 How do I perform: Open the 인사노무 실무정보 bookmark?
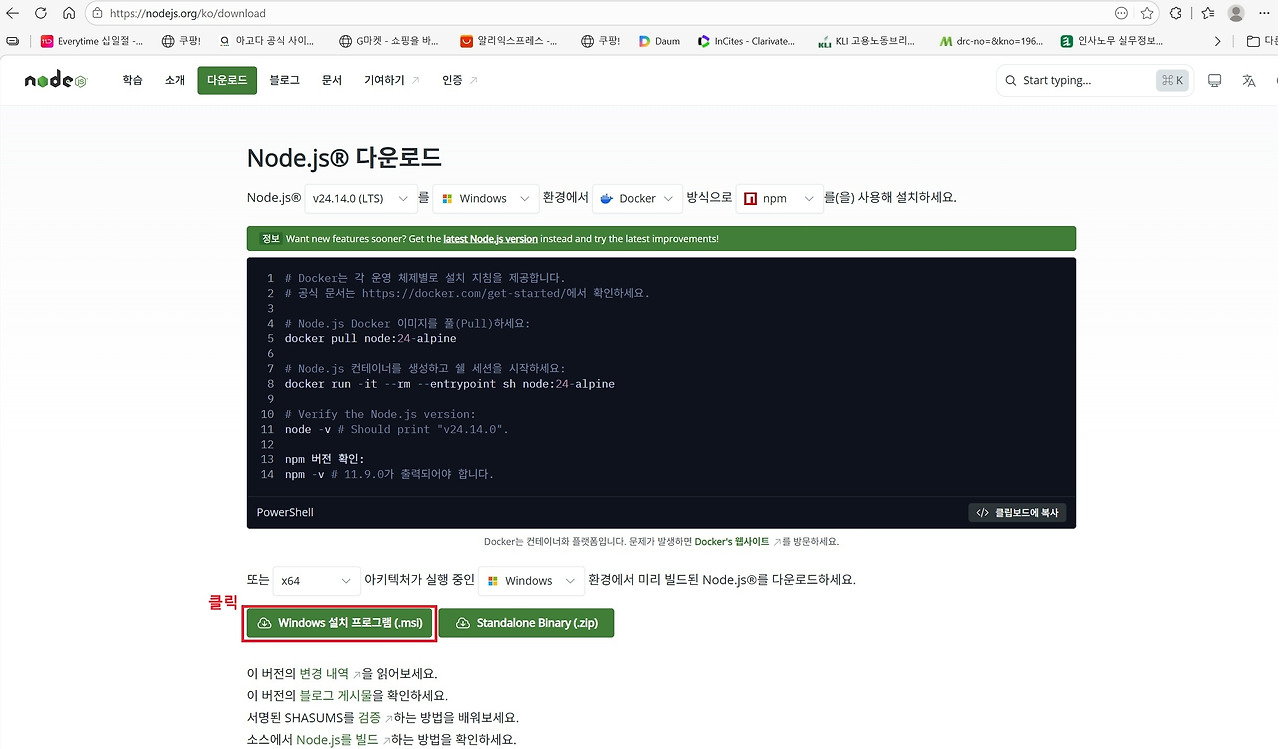[1113, 41]
